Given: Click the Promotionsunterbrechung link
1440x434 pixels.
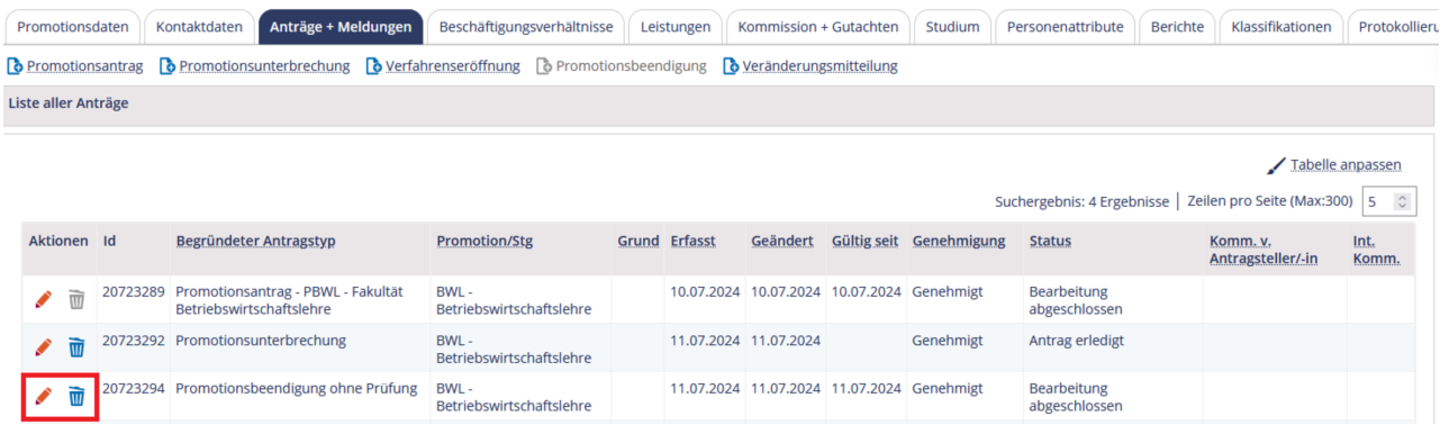Looking at the screenshot, I should (x=264, y=67).
